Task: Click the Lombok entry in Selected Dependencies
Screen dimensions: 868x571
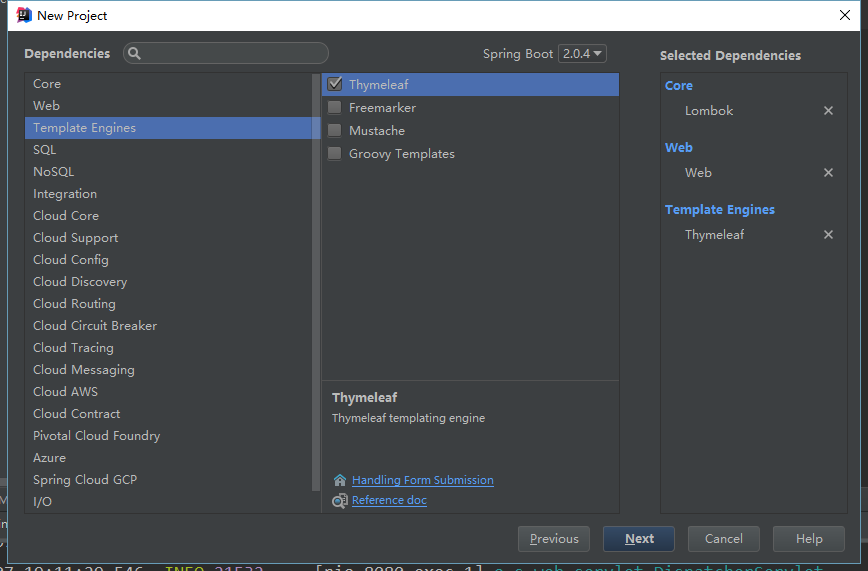Action: click(x=709, y=111)
